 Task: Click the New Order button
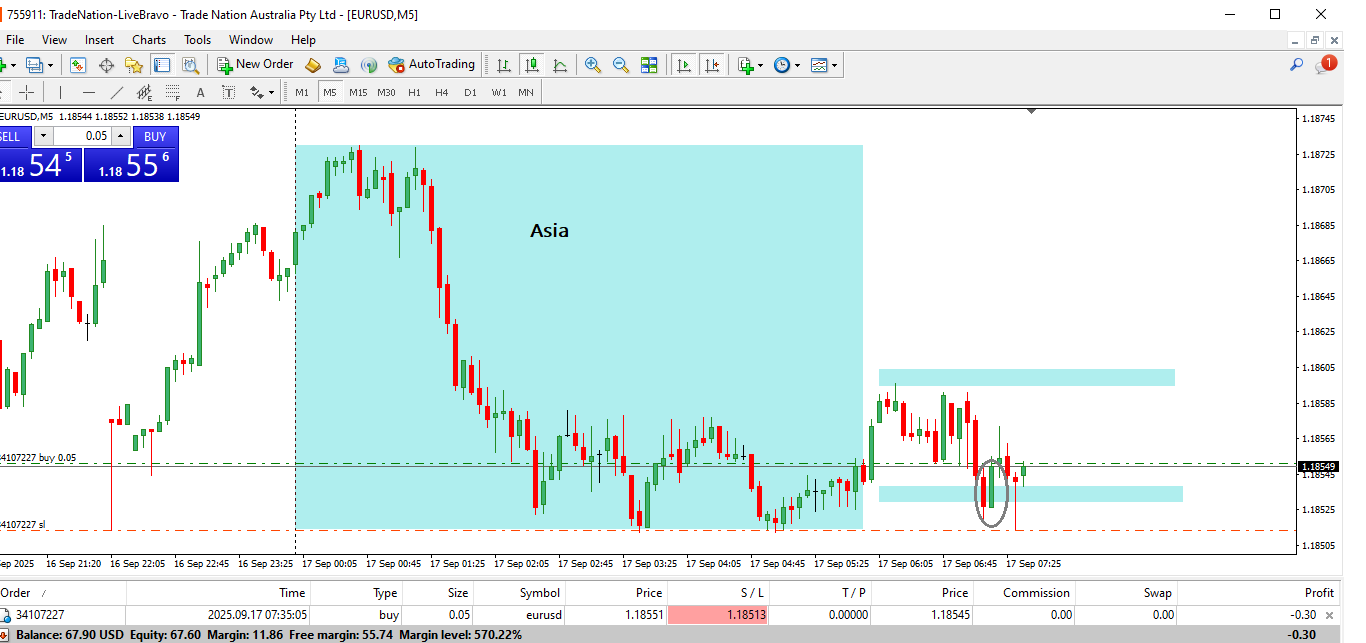(255, 65)
